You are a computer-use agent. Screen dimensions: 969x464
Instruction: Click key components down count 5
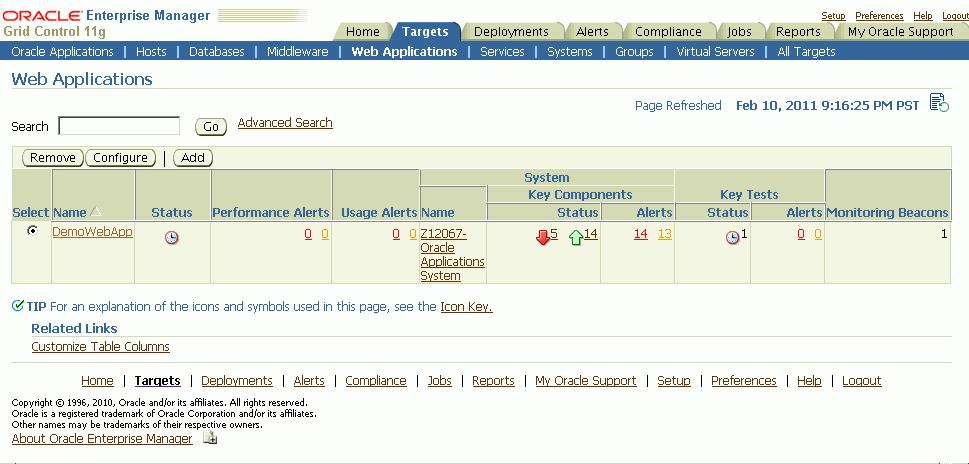tap(554, 234)
